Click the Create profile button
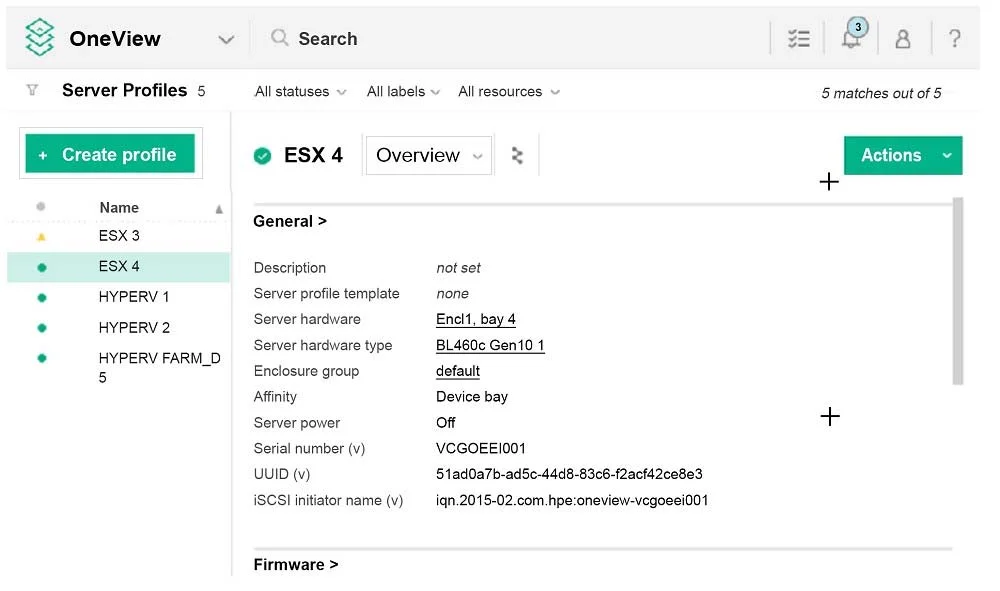The width and height of the screenshot is (1000, 591). (110, 154)
